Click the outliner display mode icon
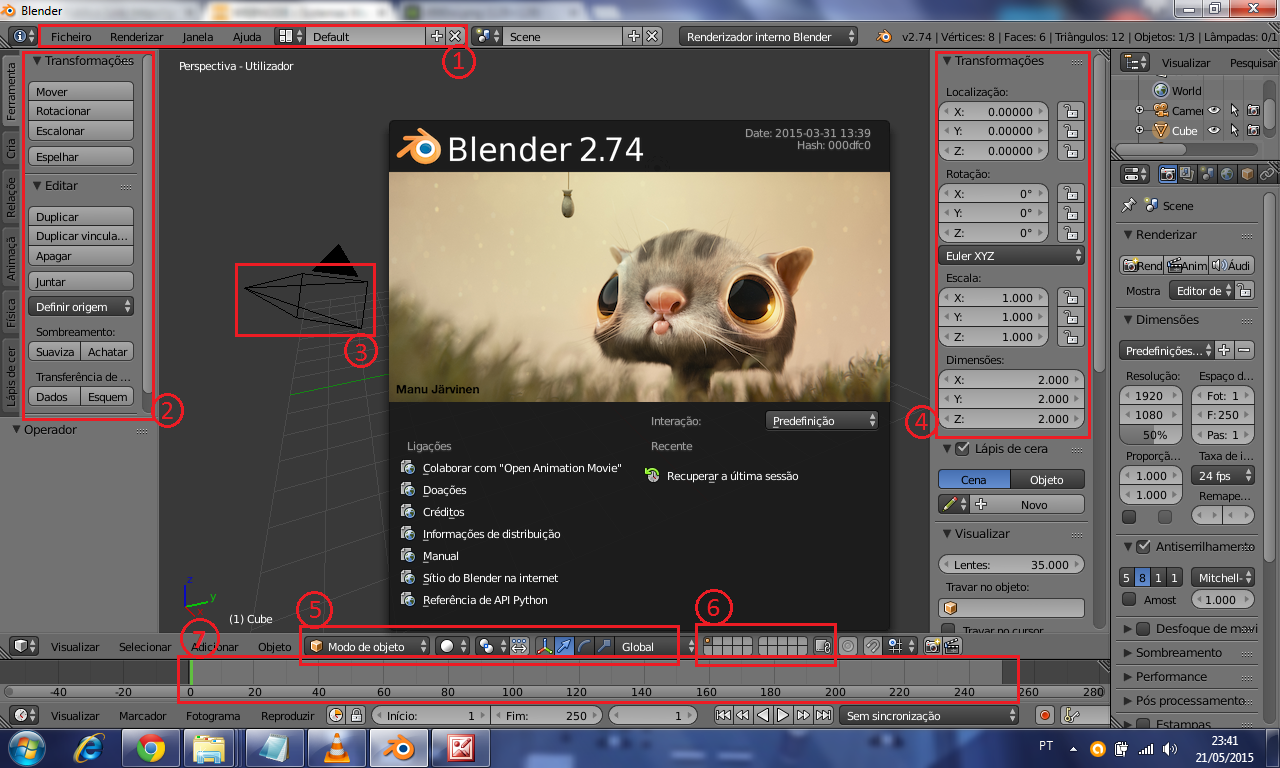 tap(1133, 61)
